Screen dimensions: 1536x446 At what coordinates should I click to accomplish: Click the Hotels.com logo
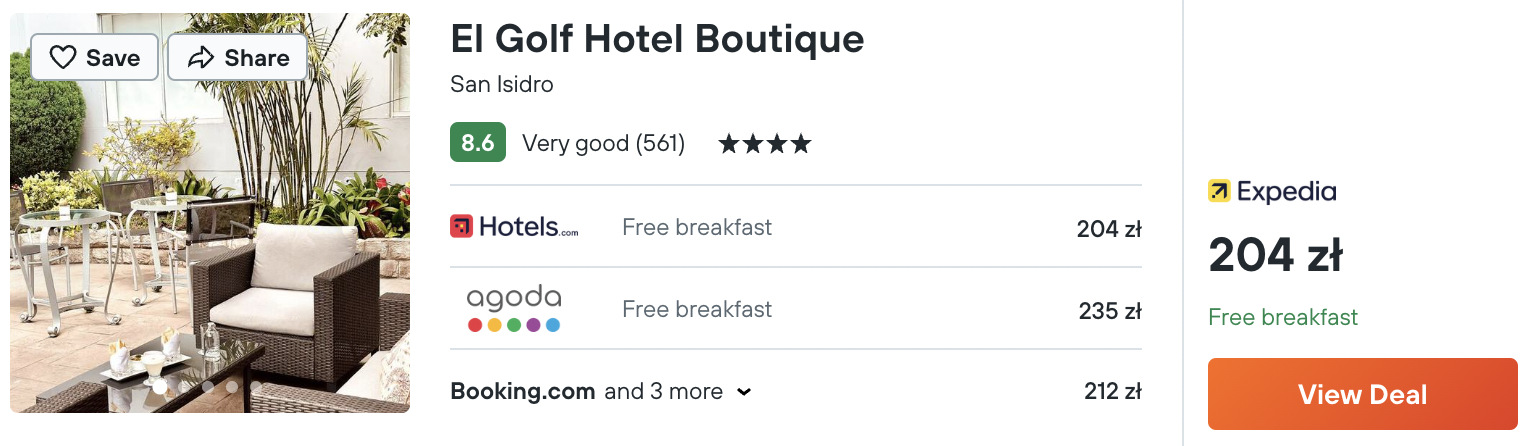tap(514, 227)
